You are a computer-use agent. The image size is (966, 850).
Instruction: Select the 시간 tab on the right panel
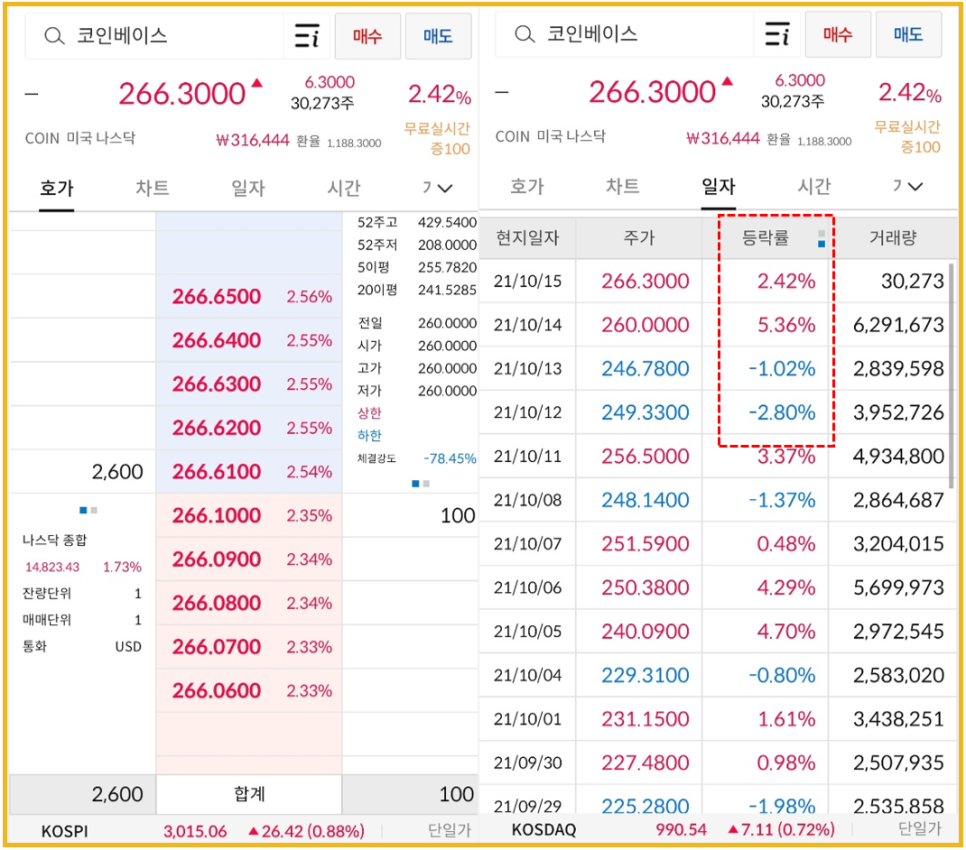[x=815, y=188]
